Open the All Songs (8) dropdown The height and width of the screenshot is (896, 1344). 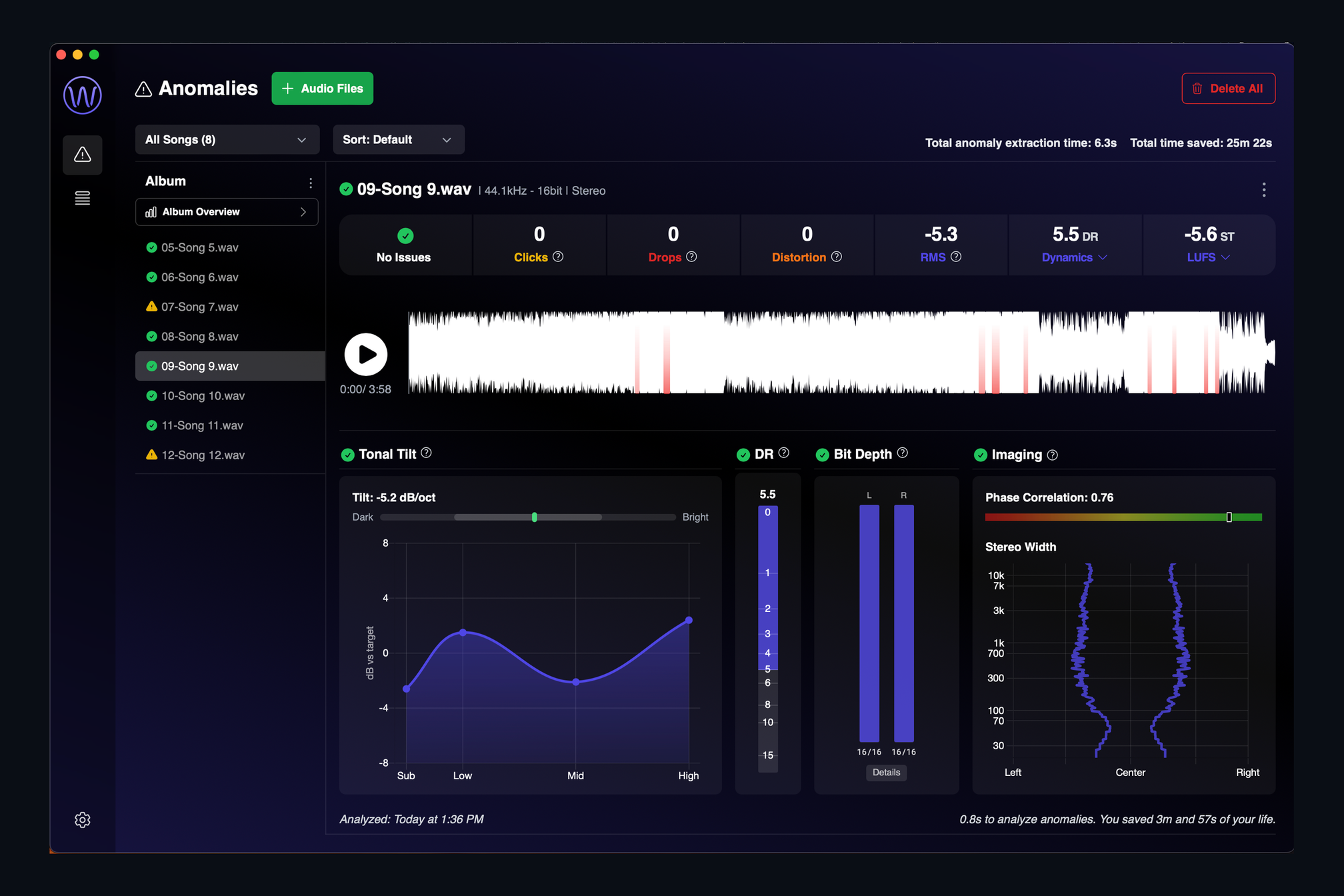pos(227,139)
